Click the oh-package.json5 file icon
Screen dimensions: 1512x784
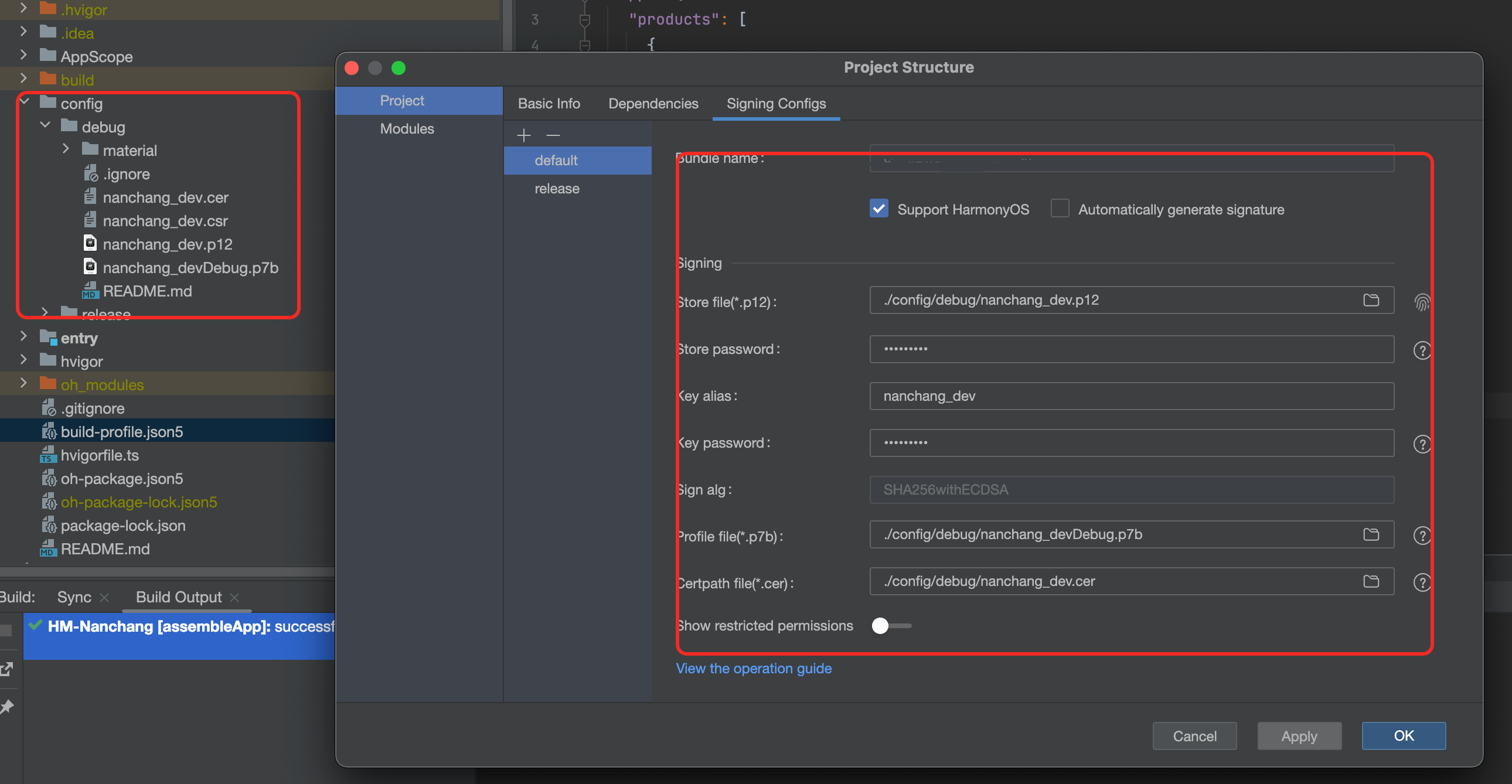coord(48,478)
